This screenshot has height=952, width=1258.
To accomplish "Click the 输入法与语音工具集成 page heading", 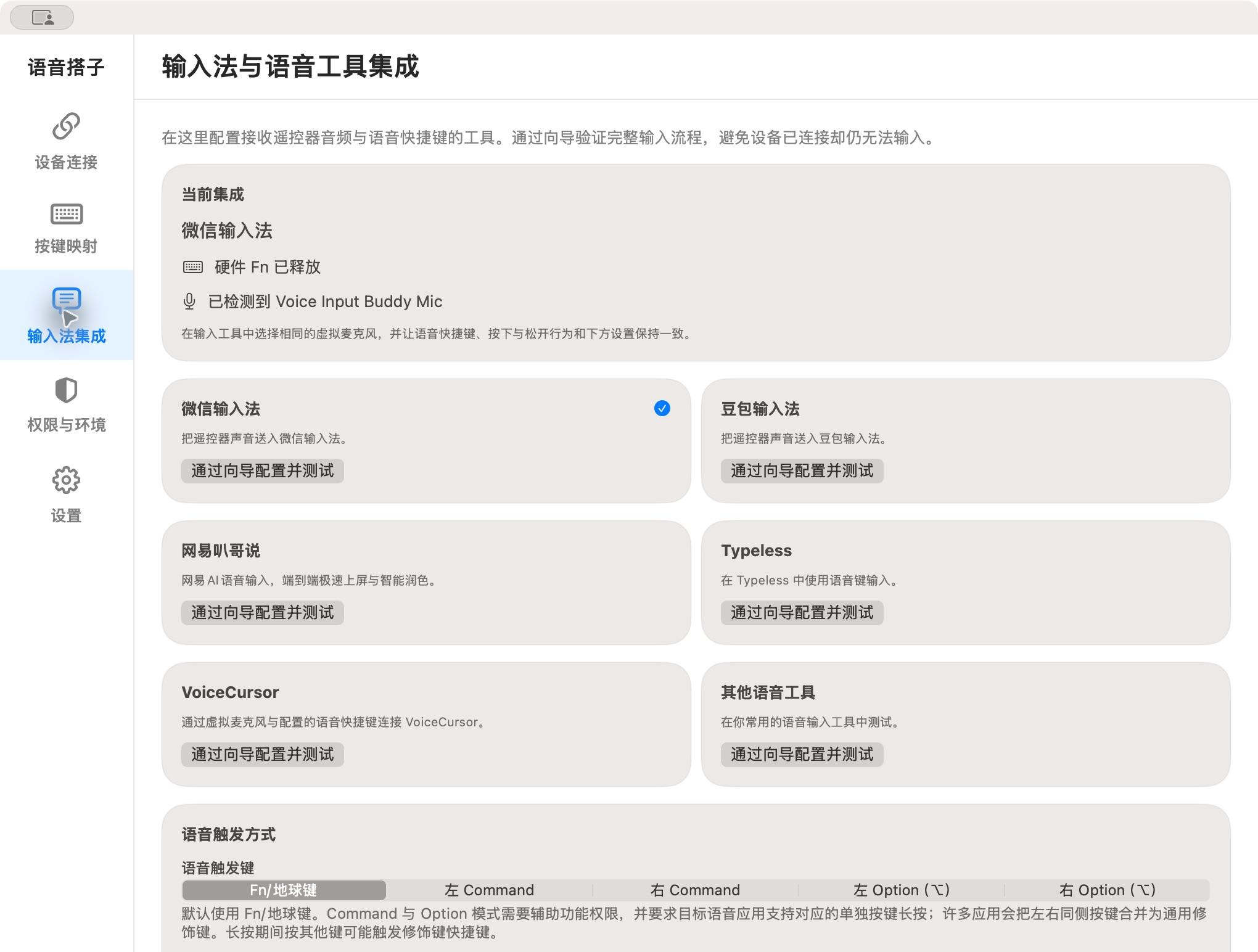I will (290, 67).
